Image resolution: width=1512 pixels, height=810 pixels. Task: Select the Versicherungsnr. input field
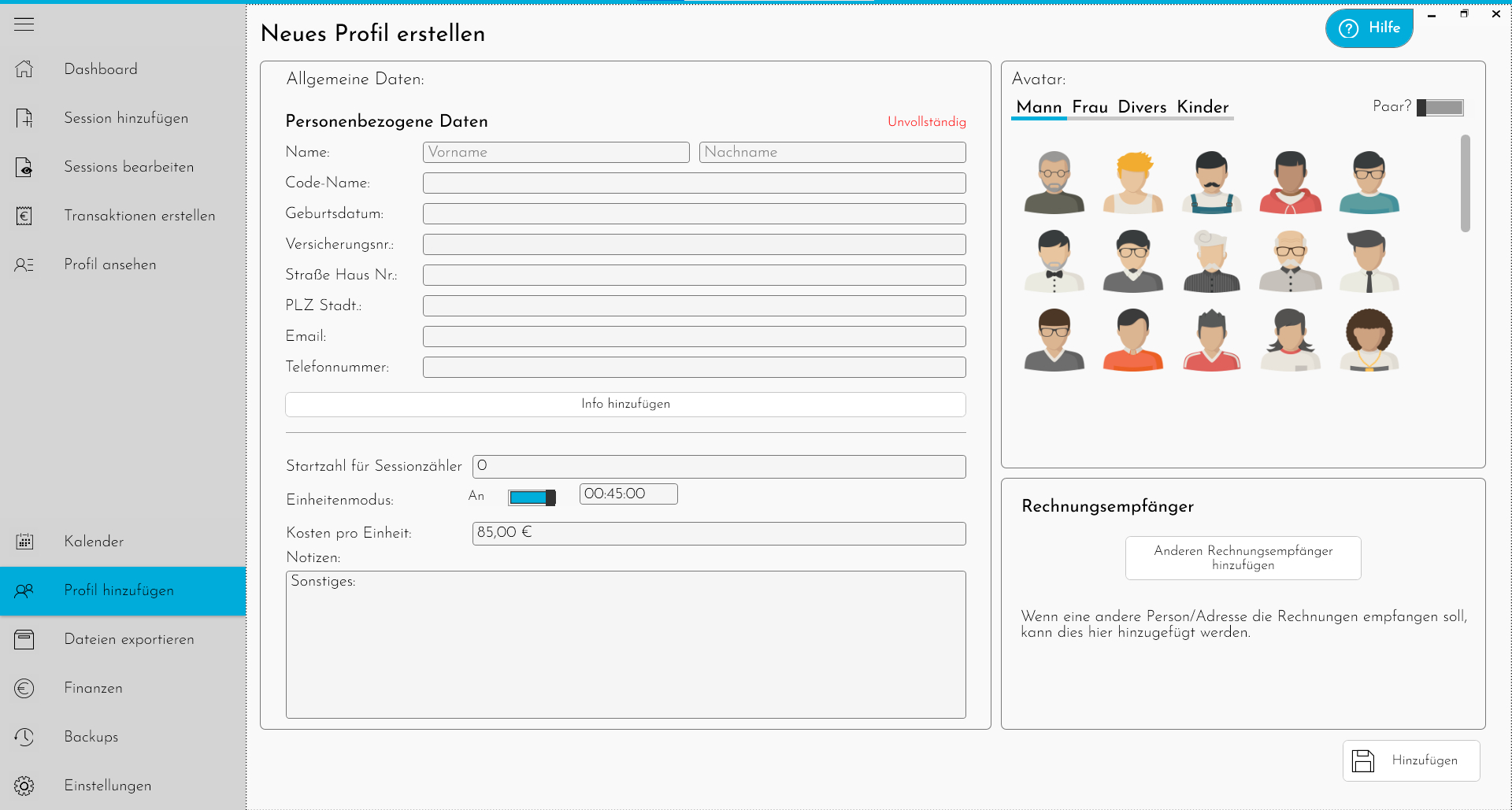[694, 245]
